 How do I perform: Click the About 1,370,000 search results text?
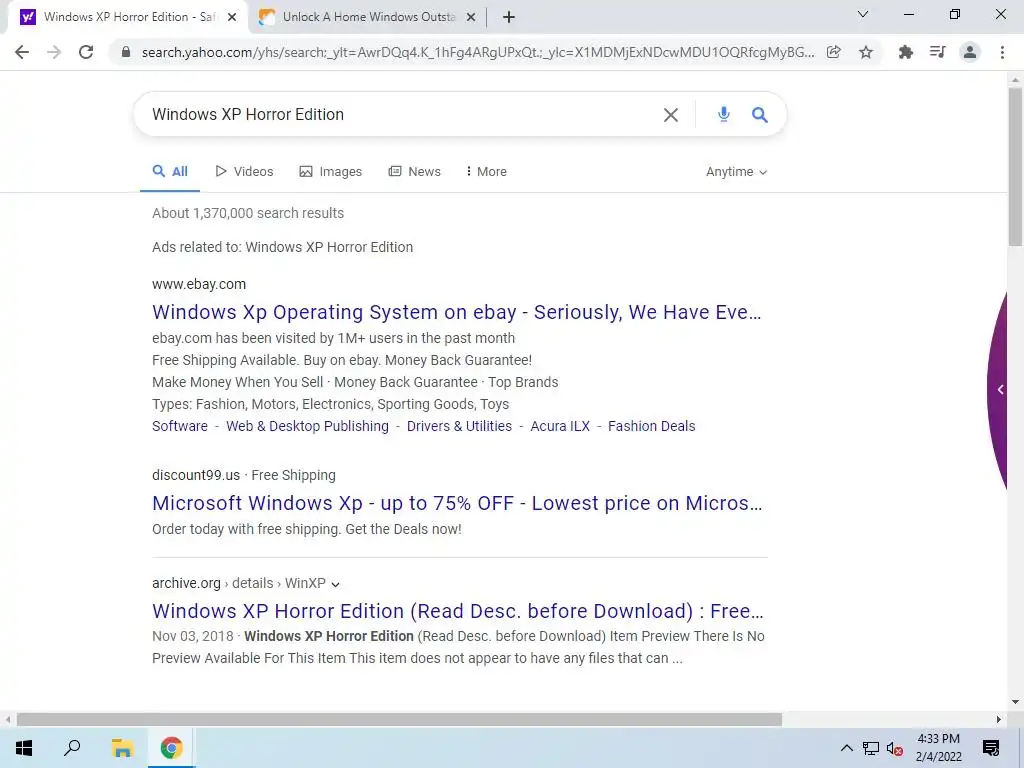tap(248, 214)
